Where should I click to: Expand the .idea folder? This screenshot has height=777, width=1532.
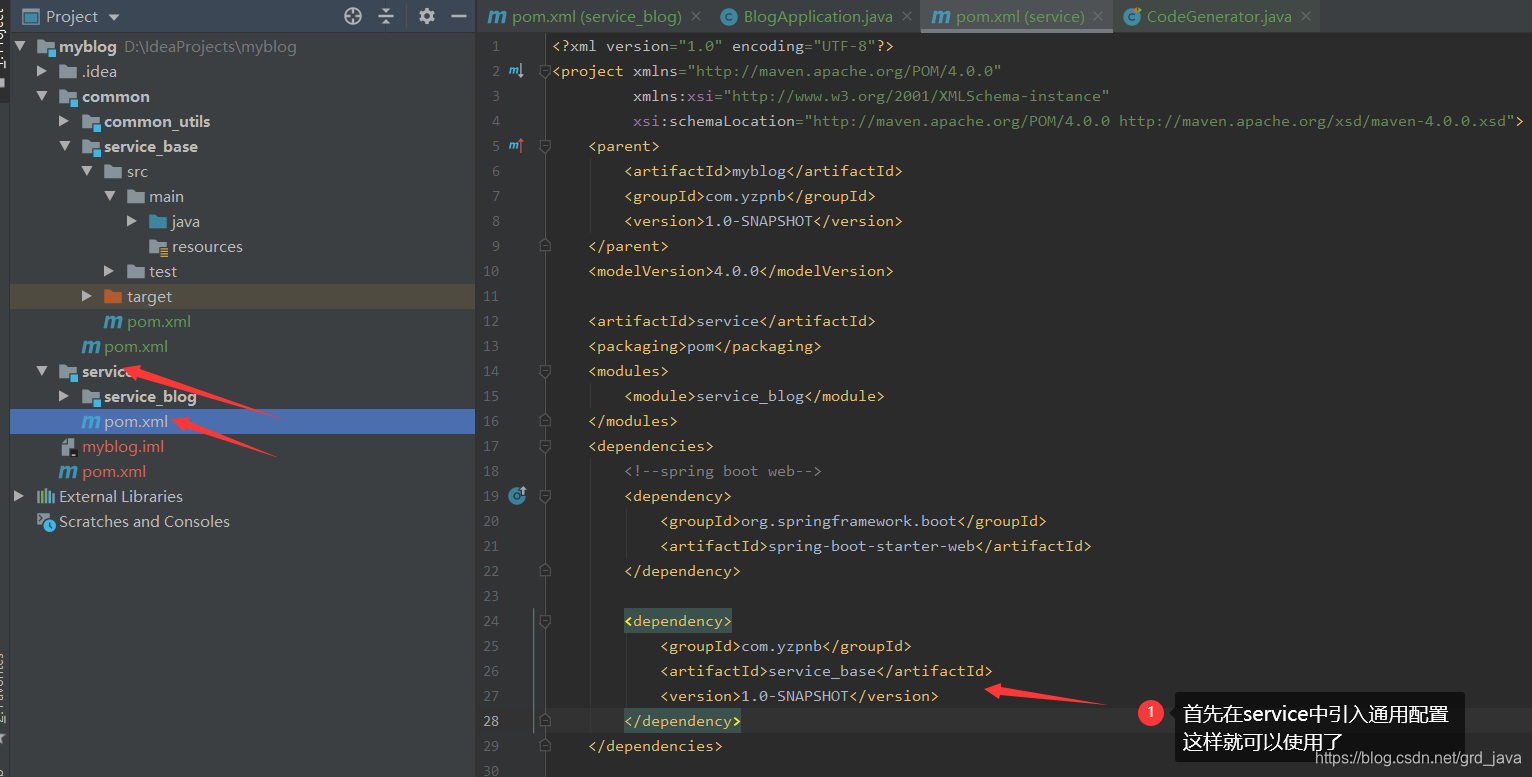(x=41, y=71)
